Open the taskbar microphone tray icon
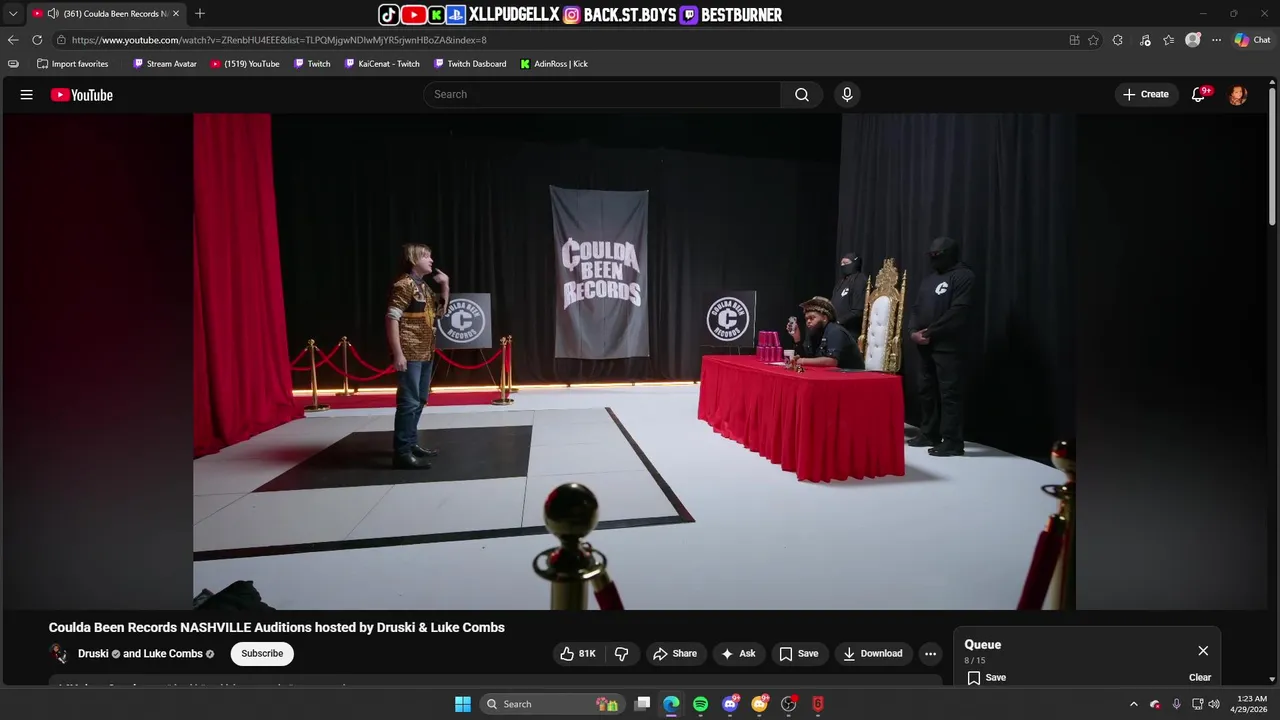 (1176, 704)
